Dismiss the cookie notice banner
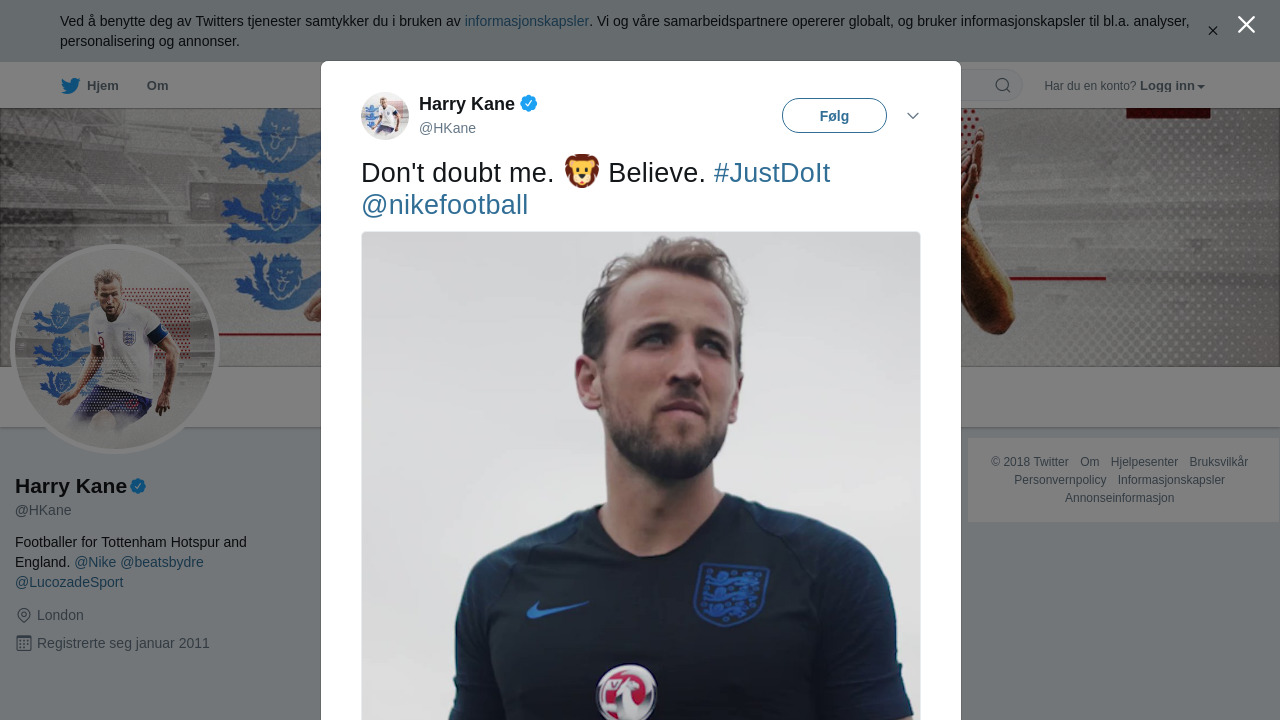This screenshot has height=720, width=1280. coord(1213,31)
